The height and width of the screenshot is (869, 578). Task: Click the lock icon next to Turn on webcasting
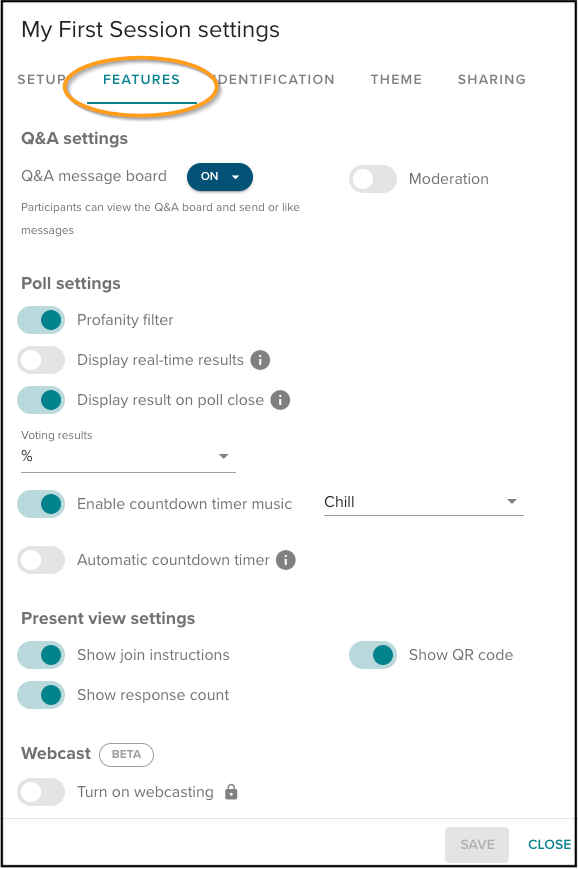[230, 791]
